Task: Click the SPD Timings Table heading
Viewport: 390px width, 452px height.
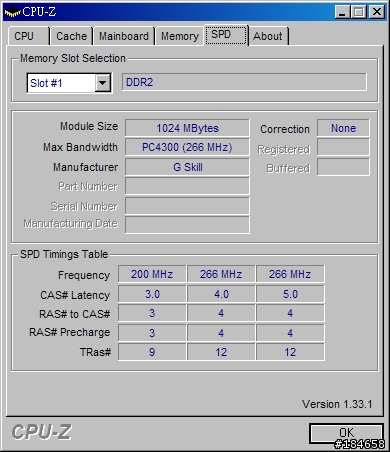Action: (x=64, y=254)
